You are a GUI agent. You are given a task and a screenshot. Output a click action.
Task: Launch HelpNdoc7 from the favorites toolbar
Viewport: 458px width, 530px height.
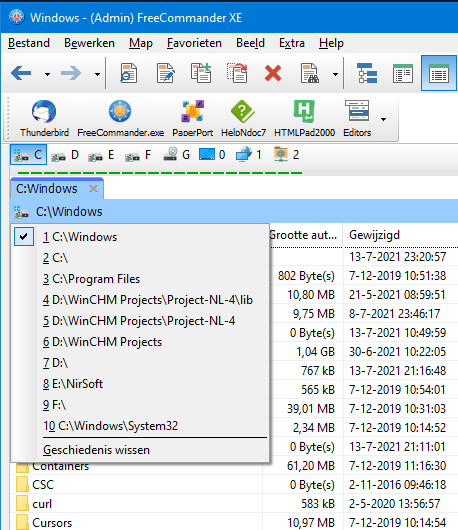[243, 118]
